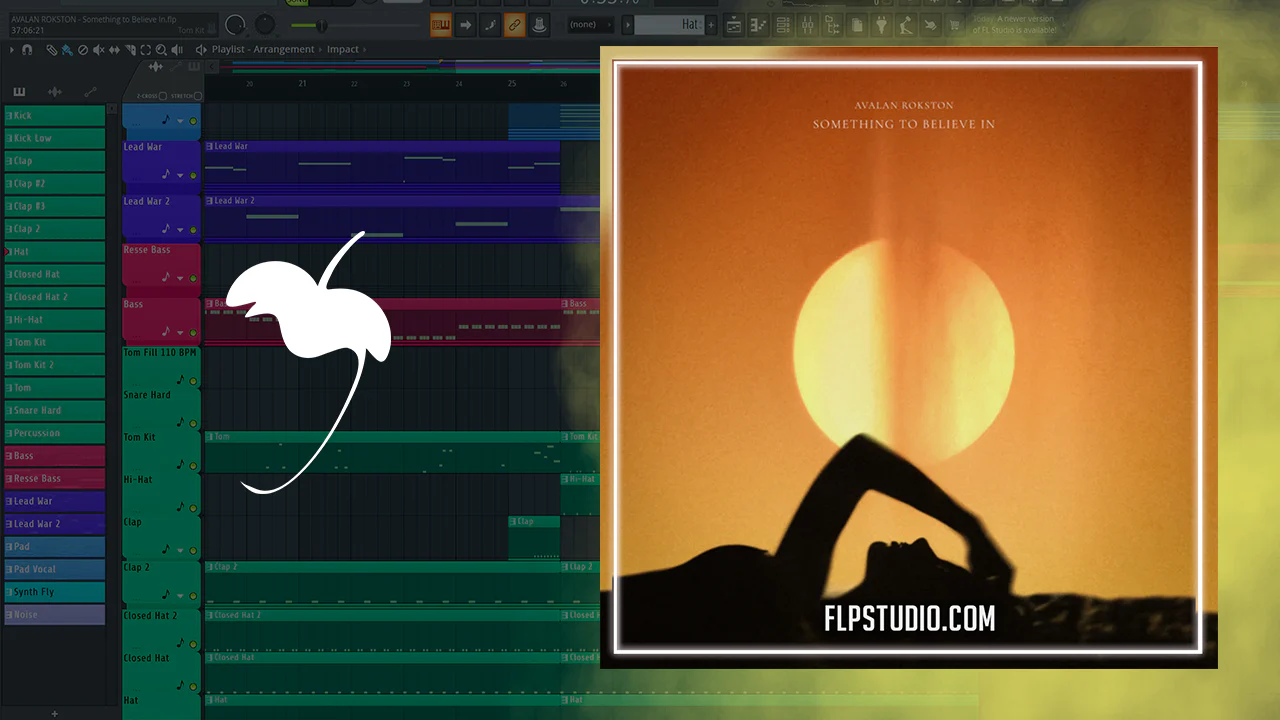Mute the Lead War 2 track

coord(193,230)
